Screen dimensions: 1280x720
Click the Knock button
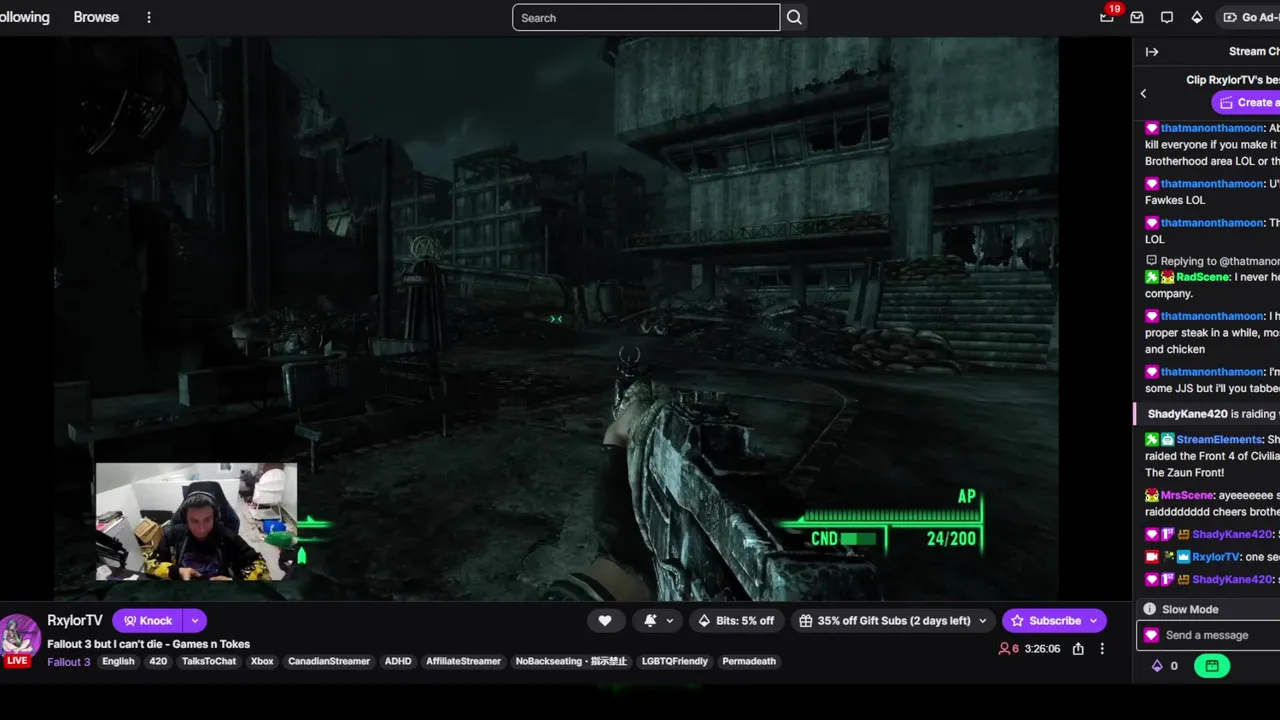click(148, 620)
